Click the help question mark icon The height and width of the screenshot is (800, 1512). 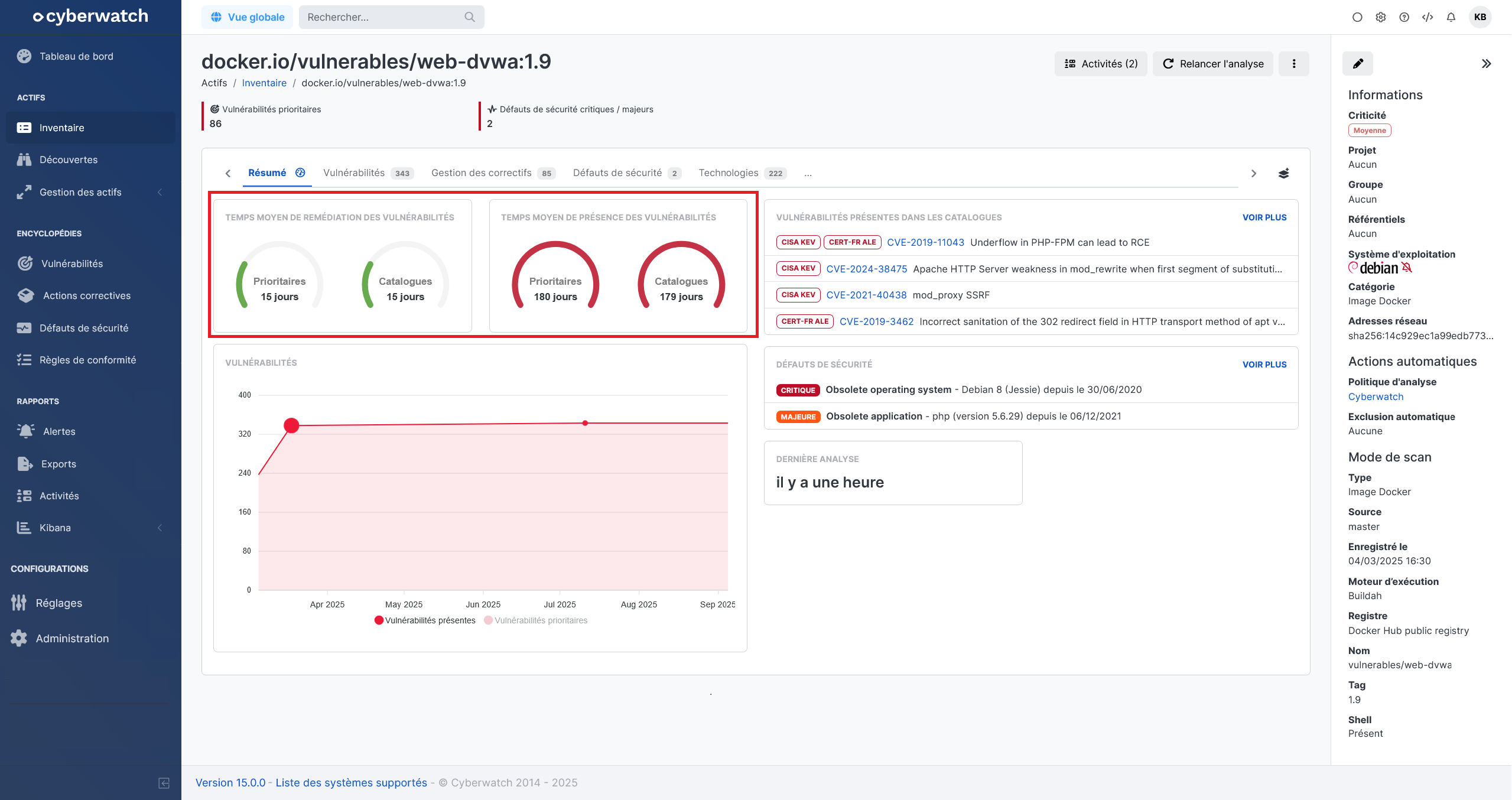(x=1404, y=17)
